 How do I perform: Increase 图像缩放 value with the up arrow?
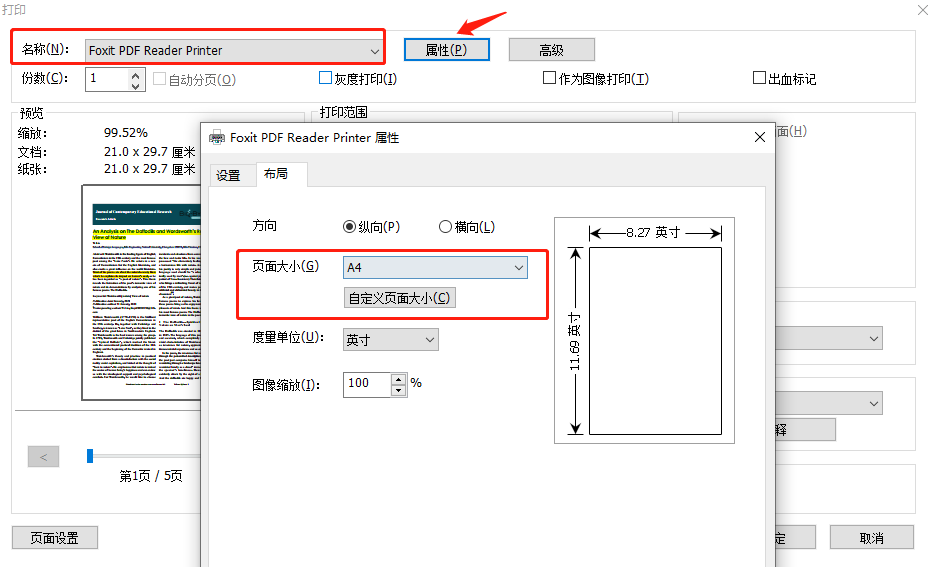(x=399, y=378)
